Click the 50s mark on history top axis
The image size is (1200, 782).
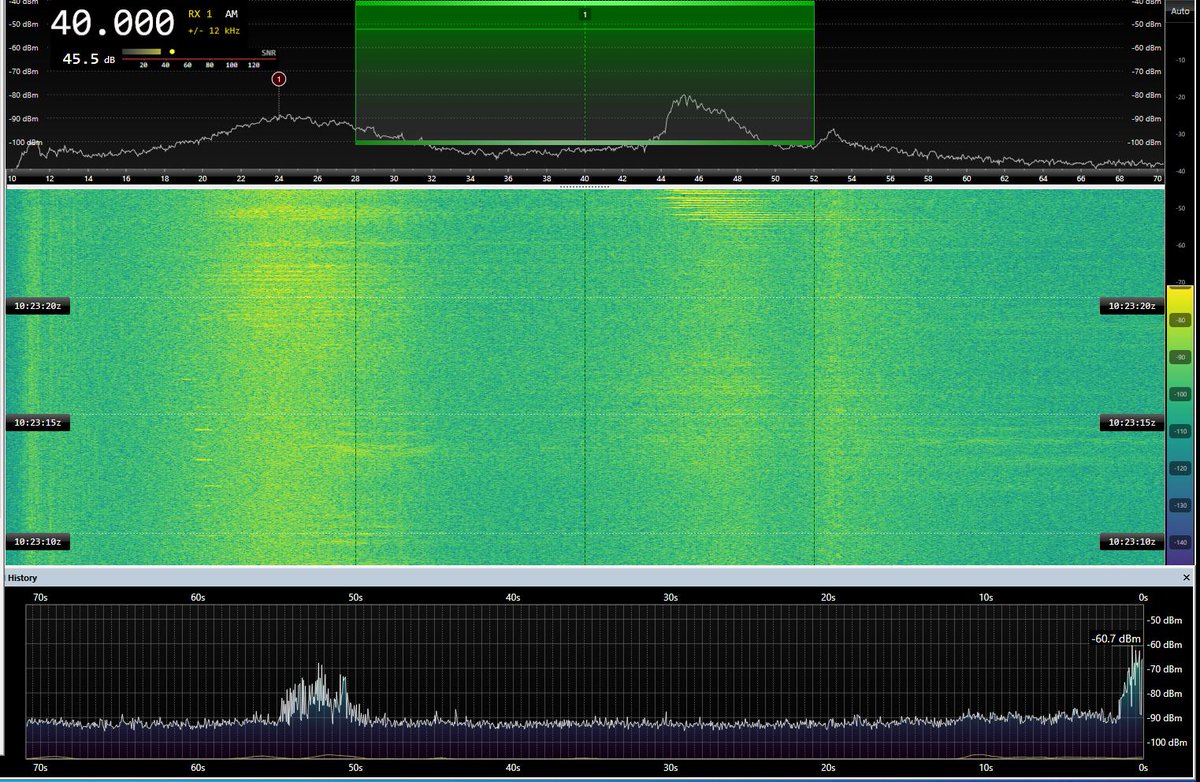tap(355, 597)
